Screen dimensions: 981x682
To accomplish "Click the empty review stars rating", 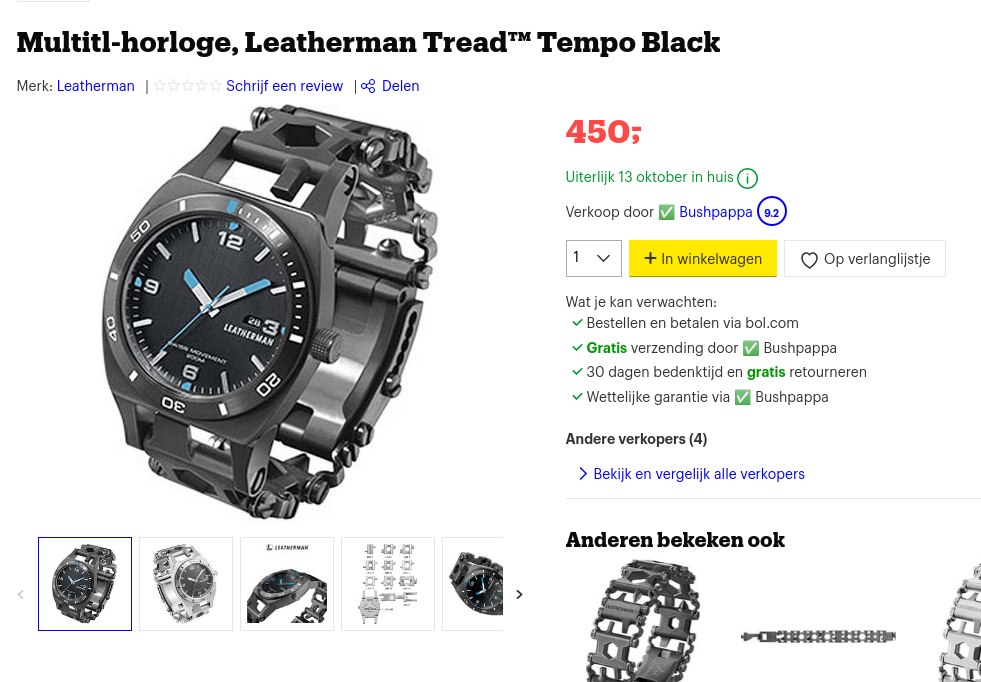I will (188, 86).
